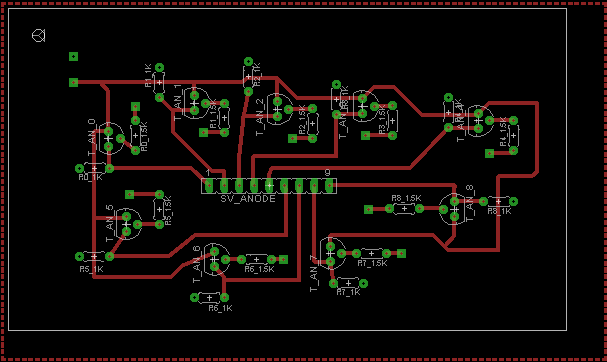Pick the T_AN_0 transistor center cross

108,139
